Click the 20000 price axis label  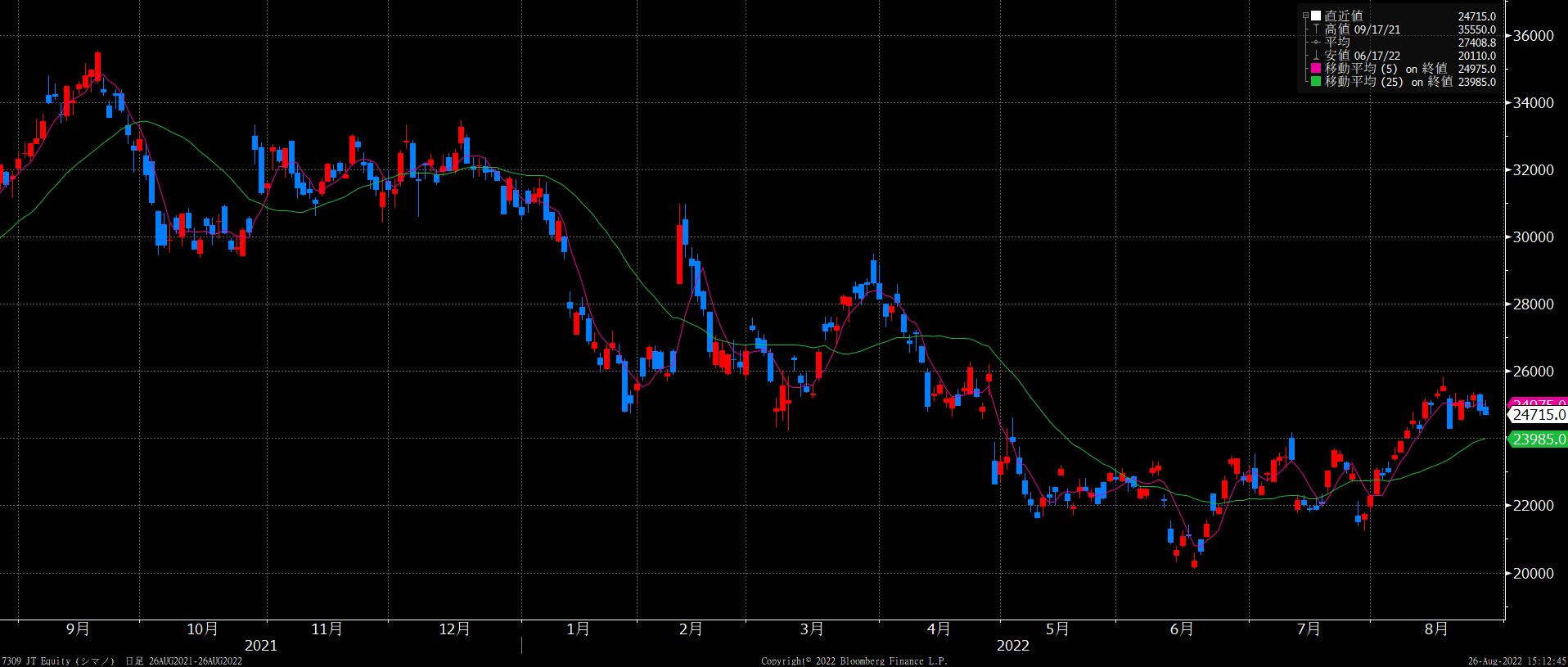coord(1534,573)
